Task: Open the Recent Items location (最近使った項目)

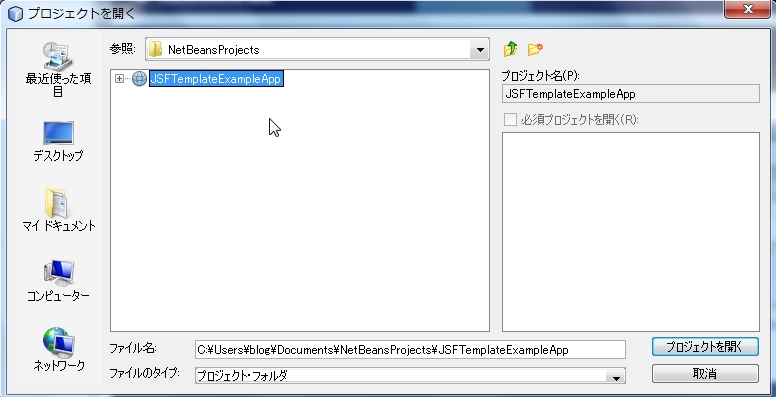Action: [x=58, y=69]
